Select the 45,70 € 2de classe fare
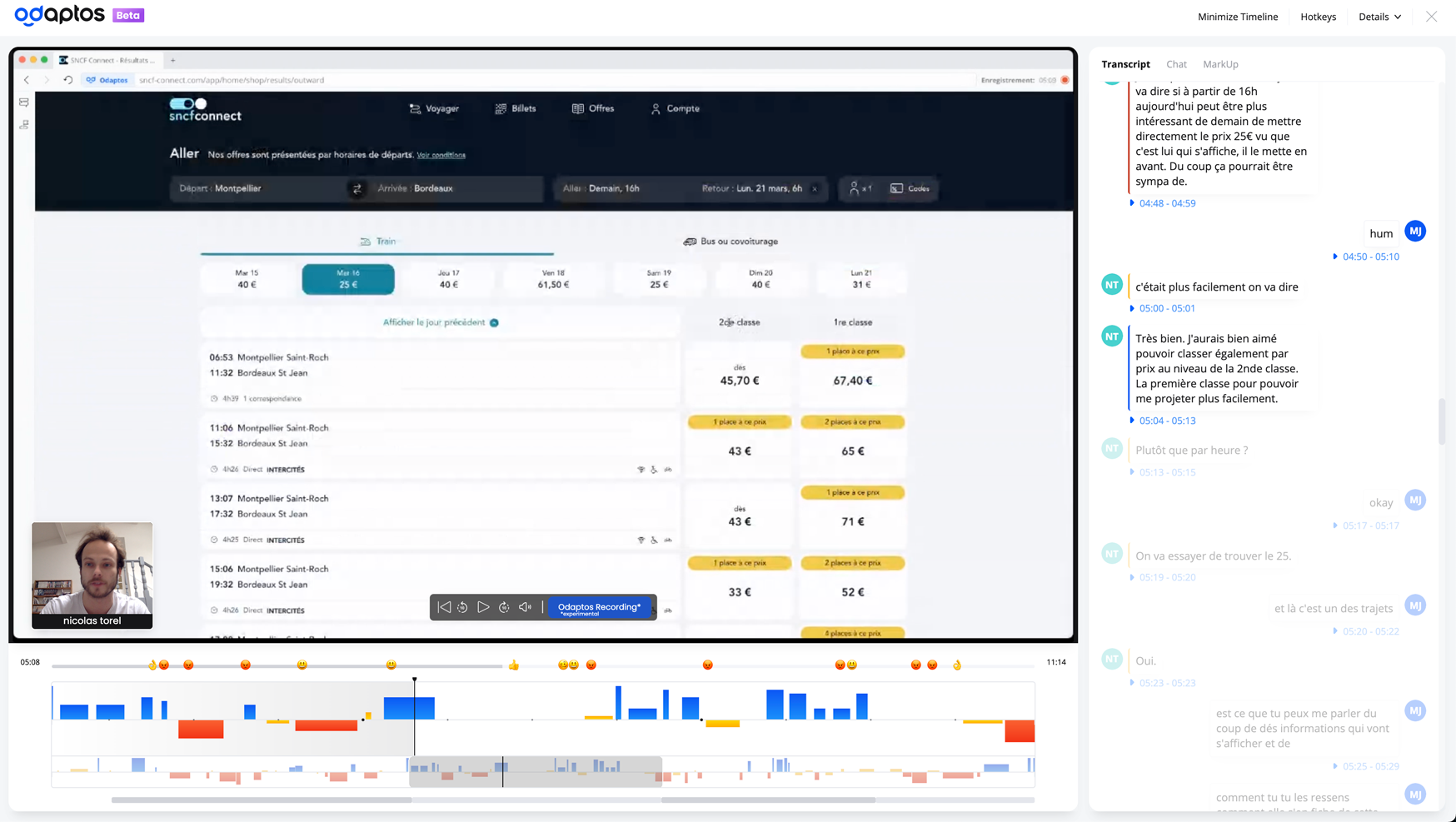The height and width of the screenshot is (822, 1456). tap(740, 375)
